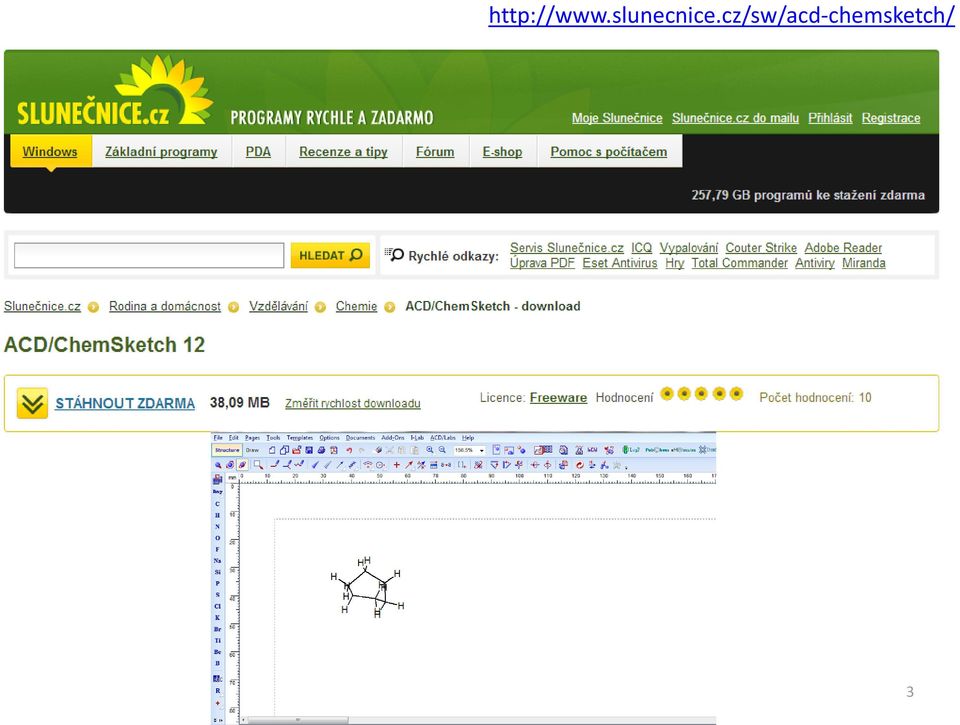Click the Zoom In magnifier icon
This screenshot has height=725, width=960.
[x=430, y=450]
